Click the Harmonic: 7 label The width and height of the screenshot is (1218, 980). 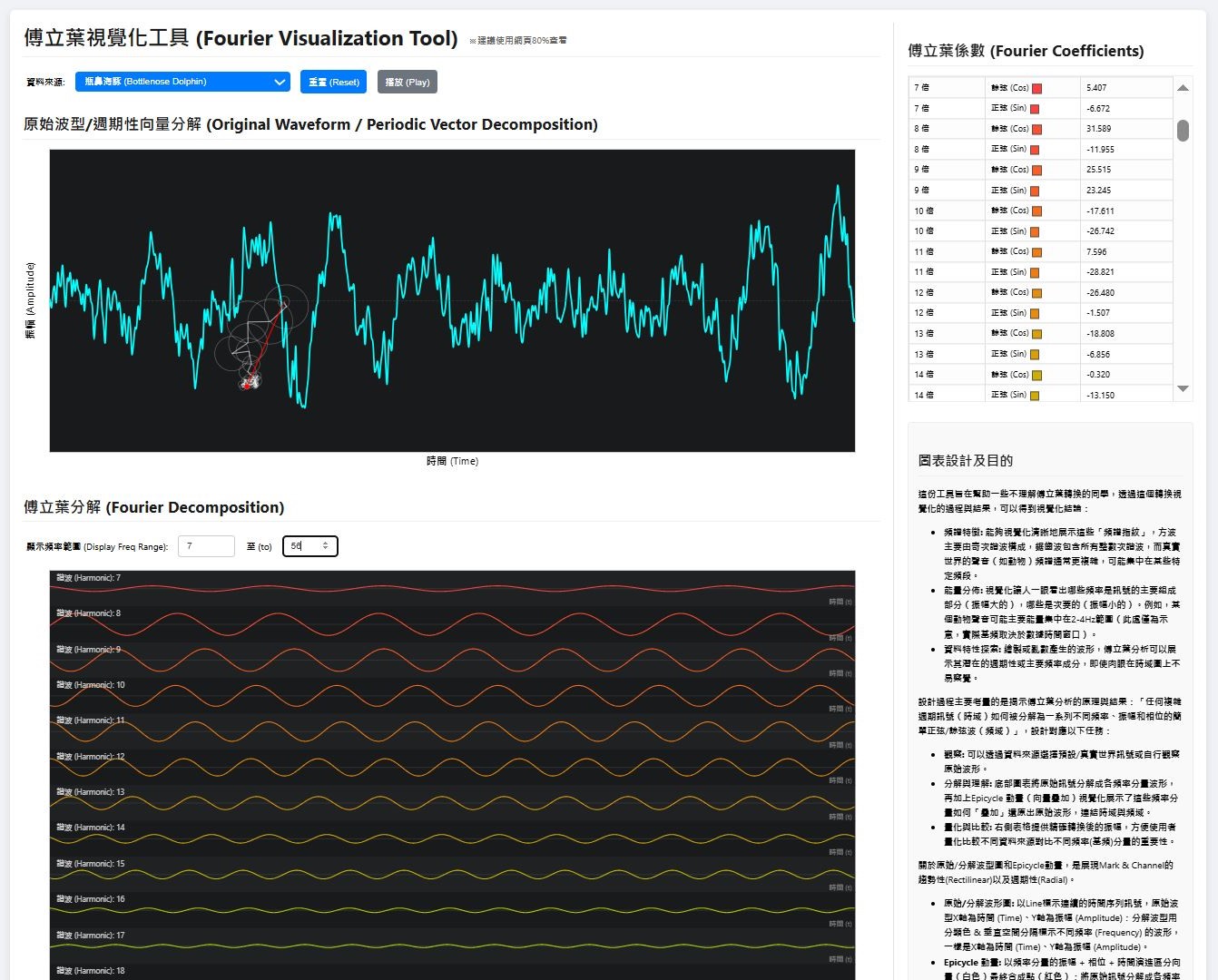(x=88, y=578)
